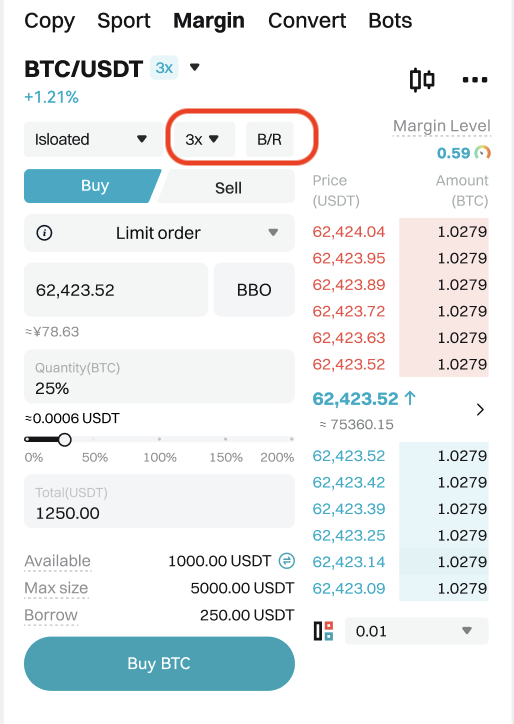Viewport: 514px width, 724px height.
Task: Open the three-dot more options menu
Action: 475,80
